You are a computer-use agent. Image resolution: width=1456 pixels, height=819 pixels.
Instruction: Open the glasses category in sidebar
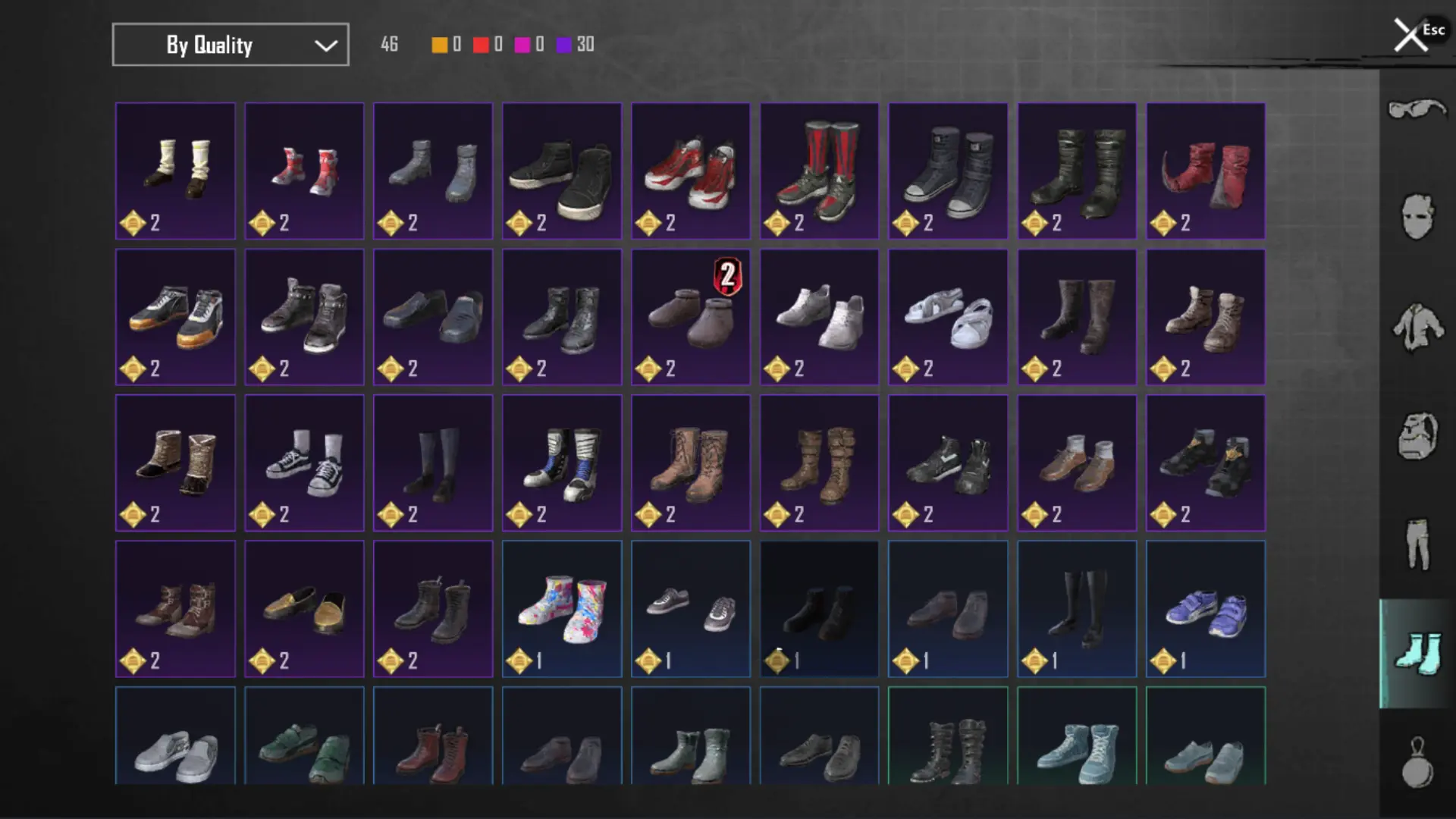pyautogui.click(x=1417, y=110)
